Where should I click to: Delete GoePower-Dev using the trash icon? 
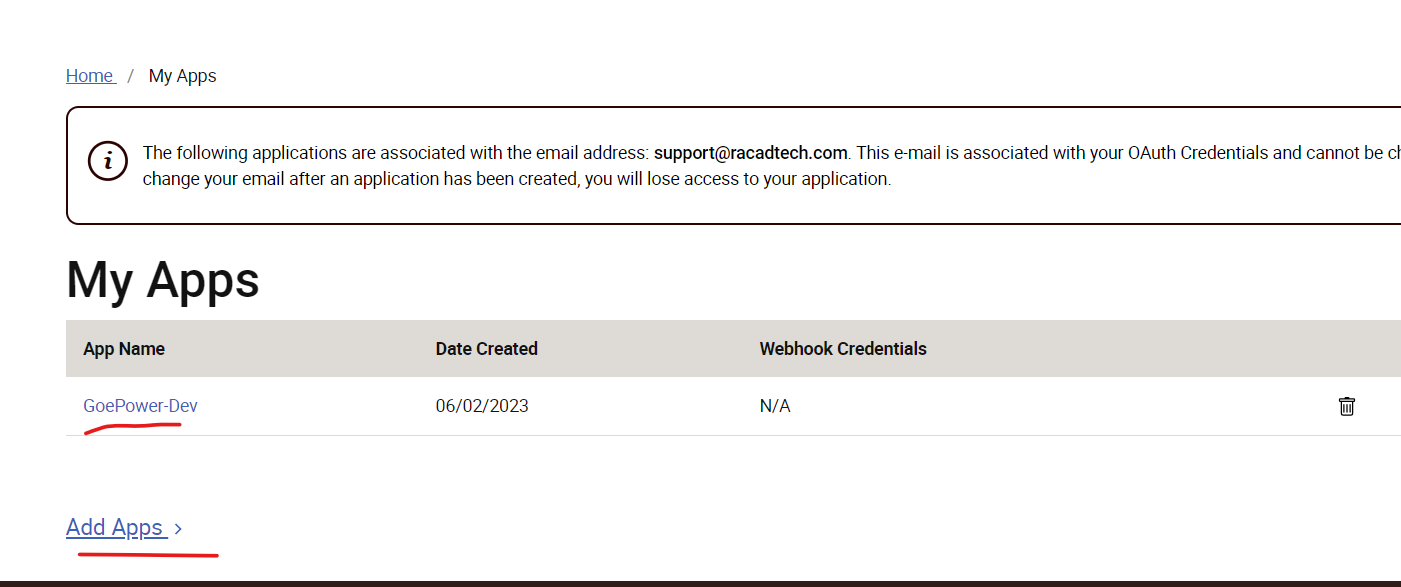1347,406
